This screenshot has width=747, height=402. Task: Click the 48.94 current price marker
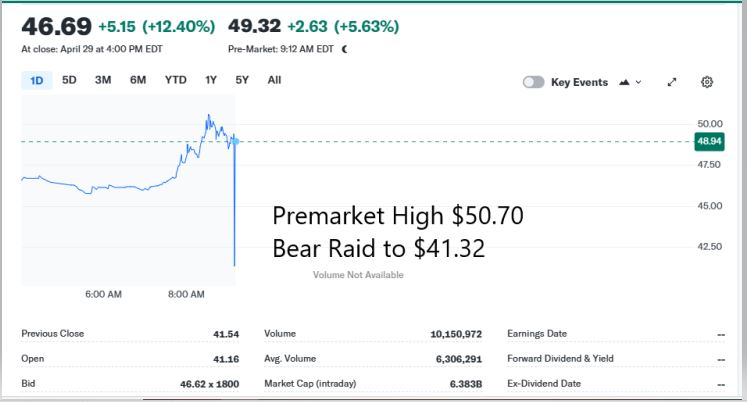point(710,142)
